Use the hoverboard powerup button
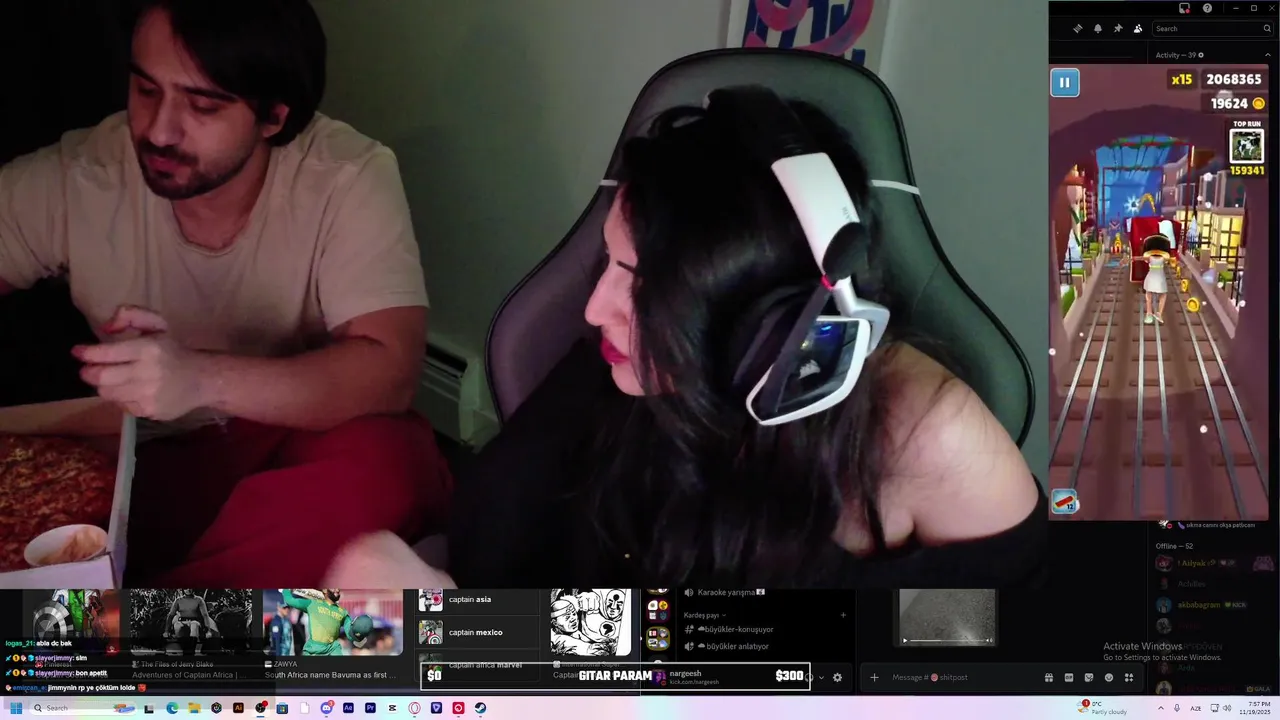The width and height of the screenshot is (1280, 720). (x=1064, y=502)
